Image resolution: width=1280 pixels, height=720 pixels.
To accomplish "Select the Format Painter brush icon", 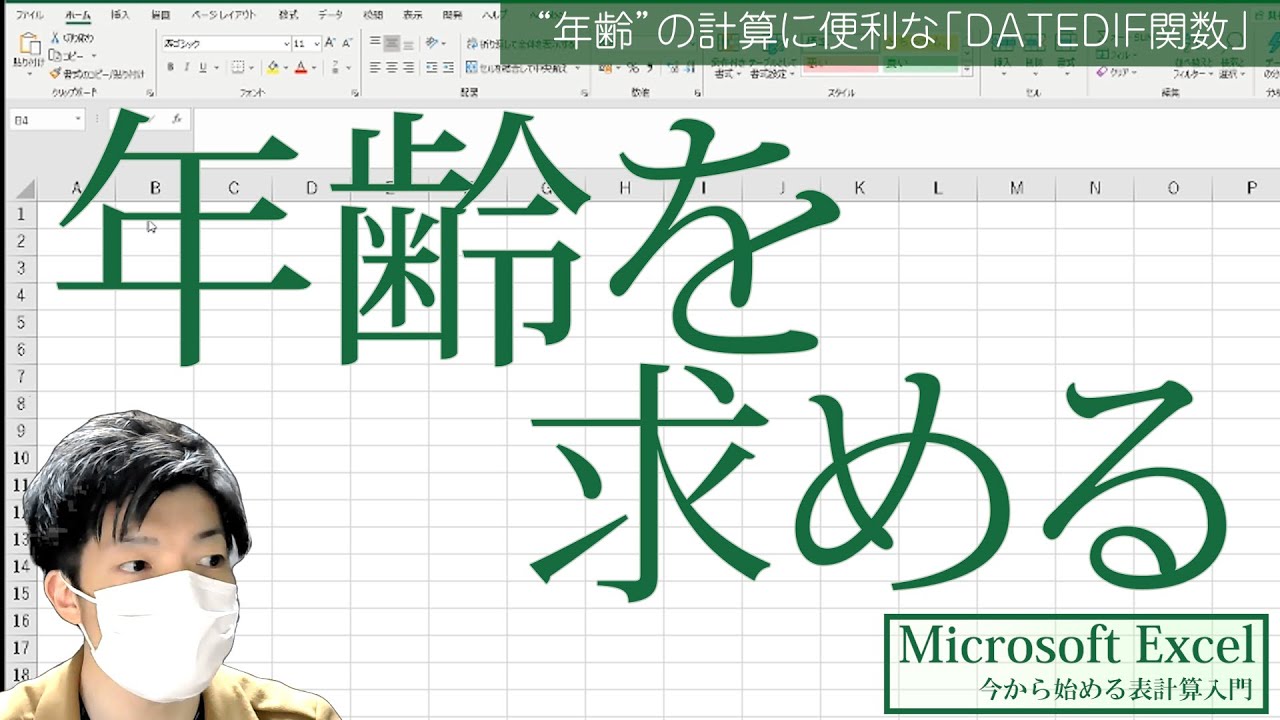I will [54, 73].
